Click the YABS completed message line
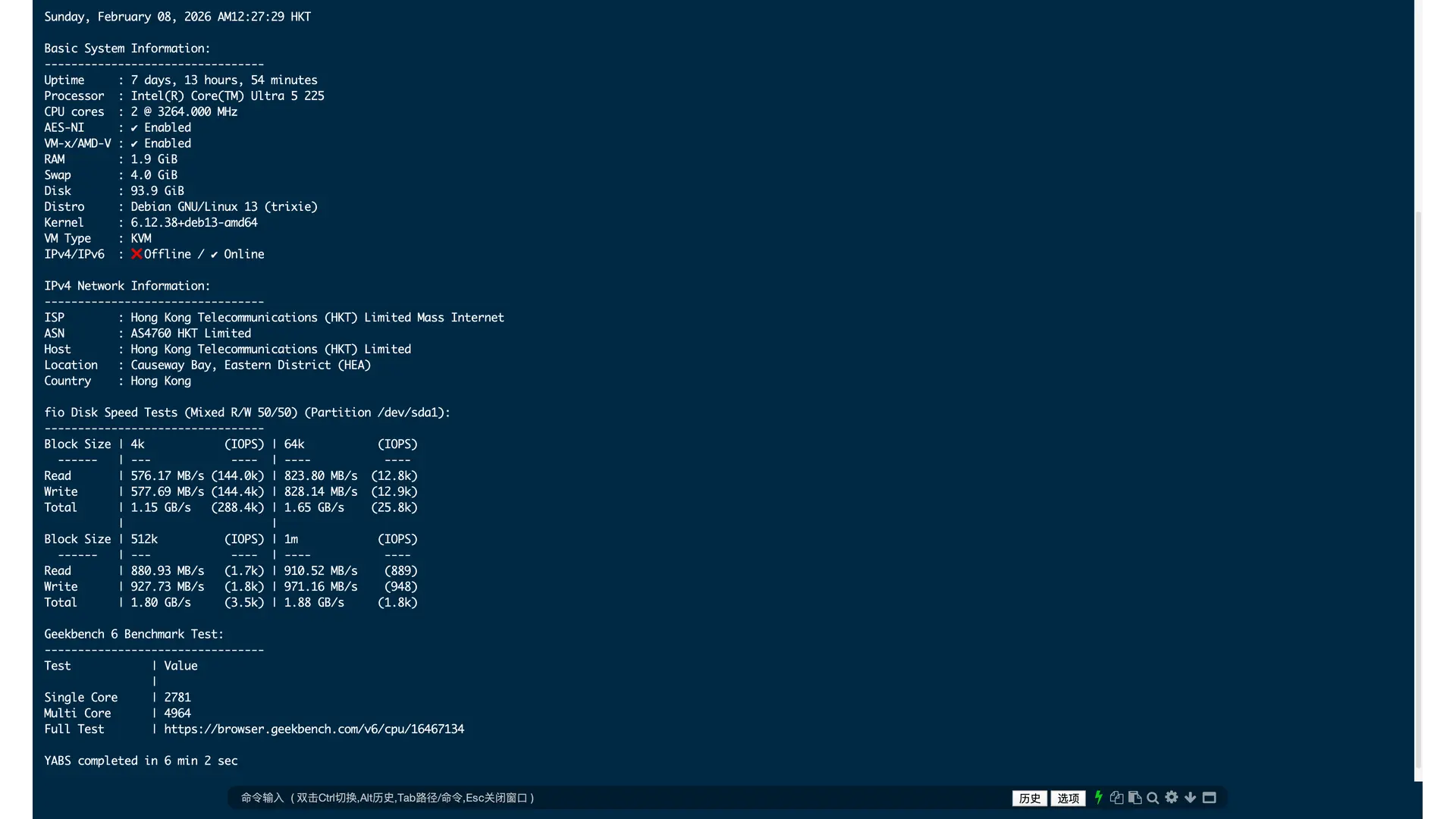 tap(140, 761)
